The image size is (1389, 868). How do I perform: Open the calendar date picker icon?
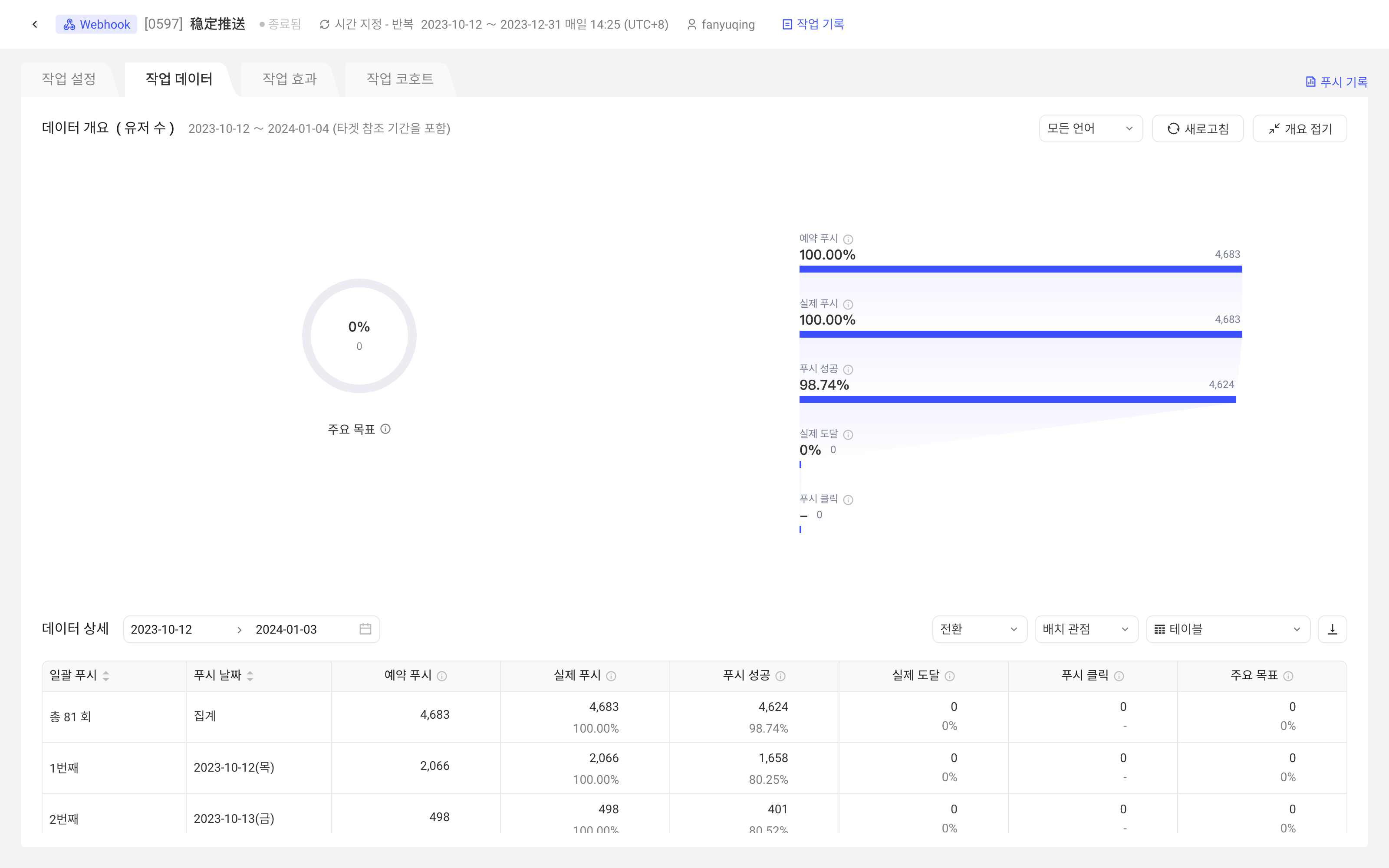click(365, 629)
